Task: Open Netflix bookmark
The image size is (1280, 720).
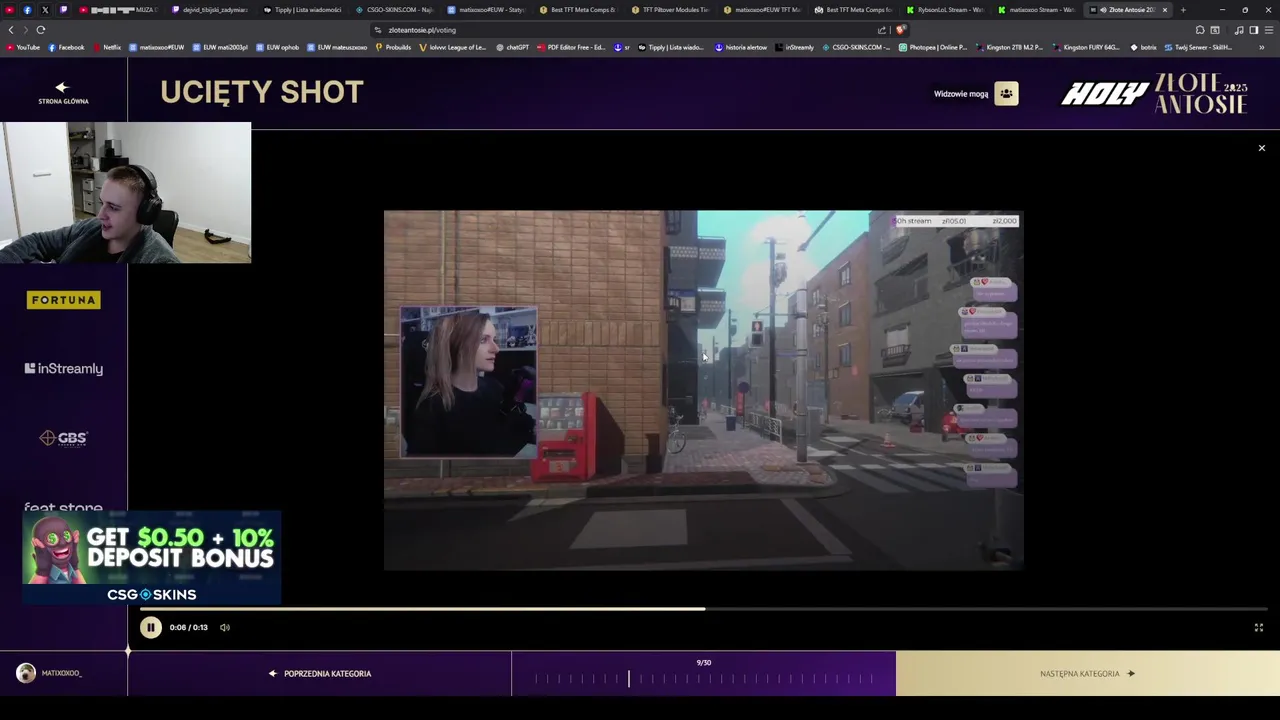Action: (106, 47)
